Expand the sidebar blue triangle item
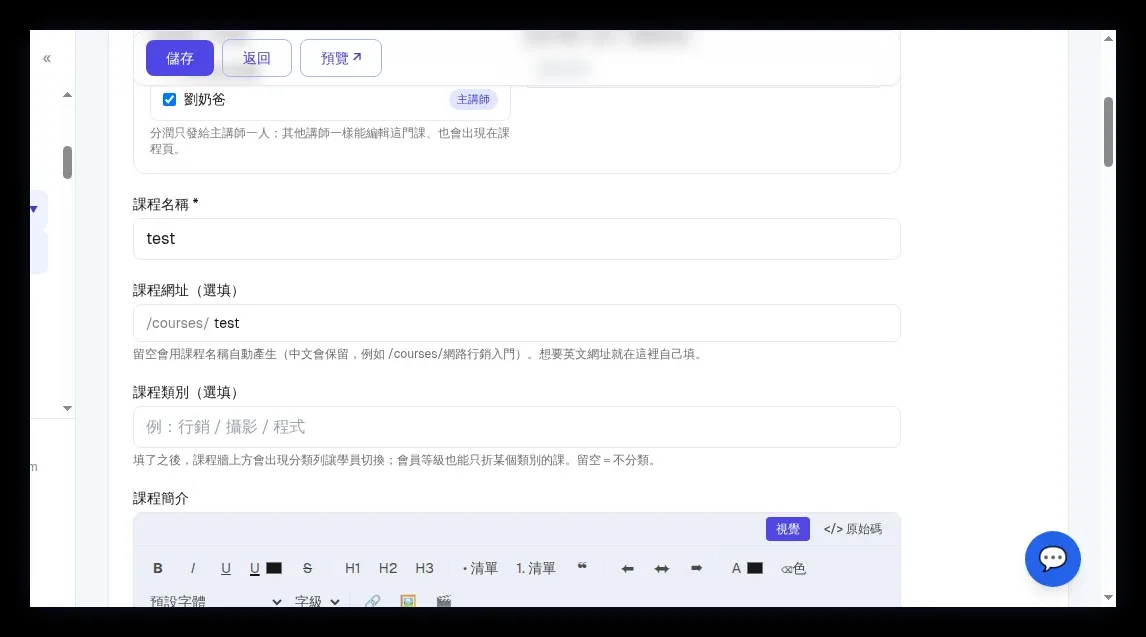 (34, 210)
